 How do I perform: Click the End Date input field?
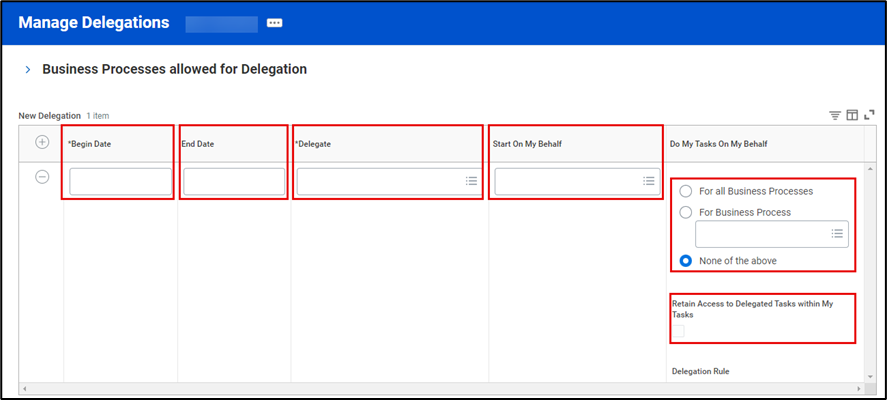pyautogui.click(x=234, y=181)
